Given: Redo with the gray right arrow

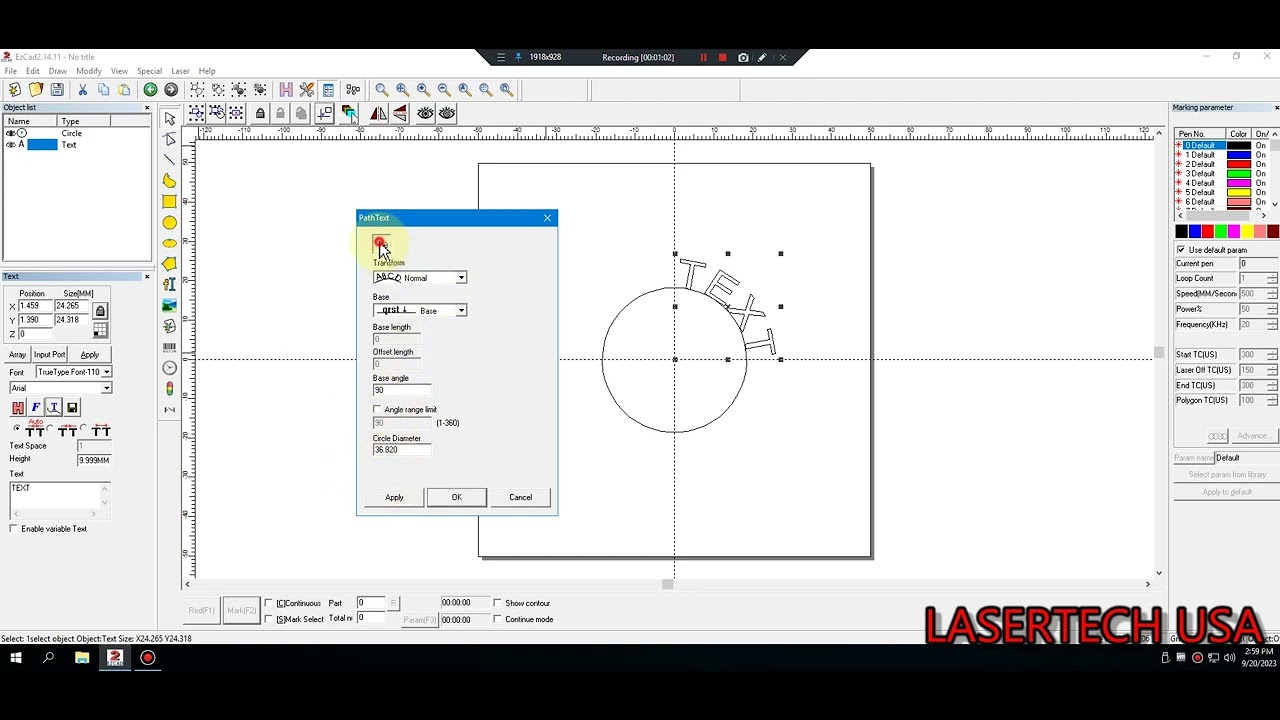Looking at the screenshot, I should click(x=171, y=90).
